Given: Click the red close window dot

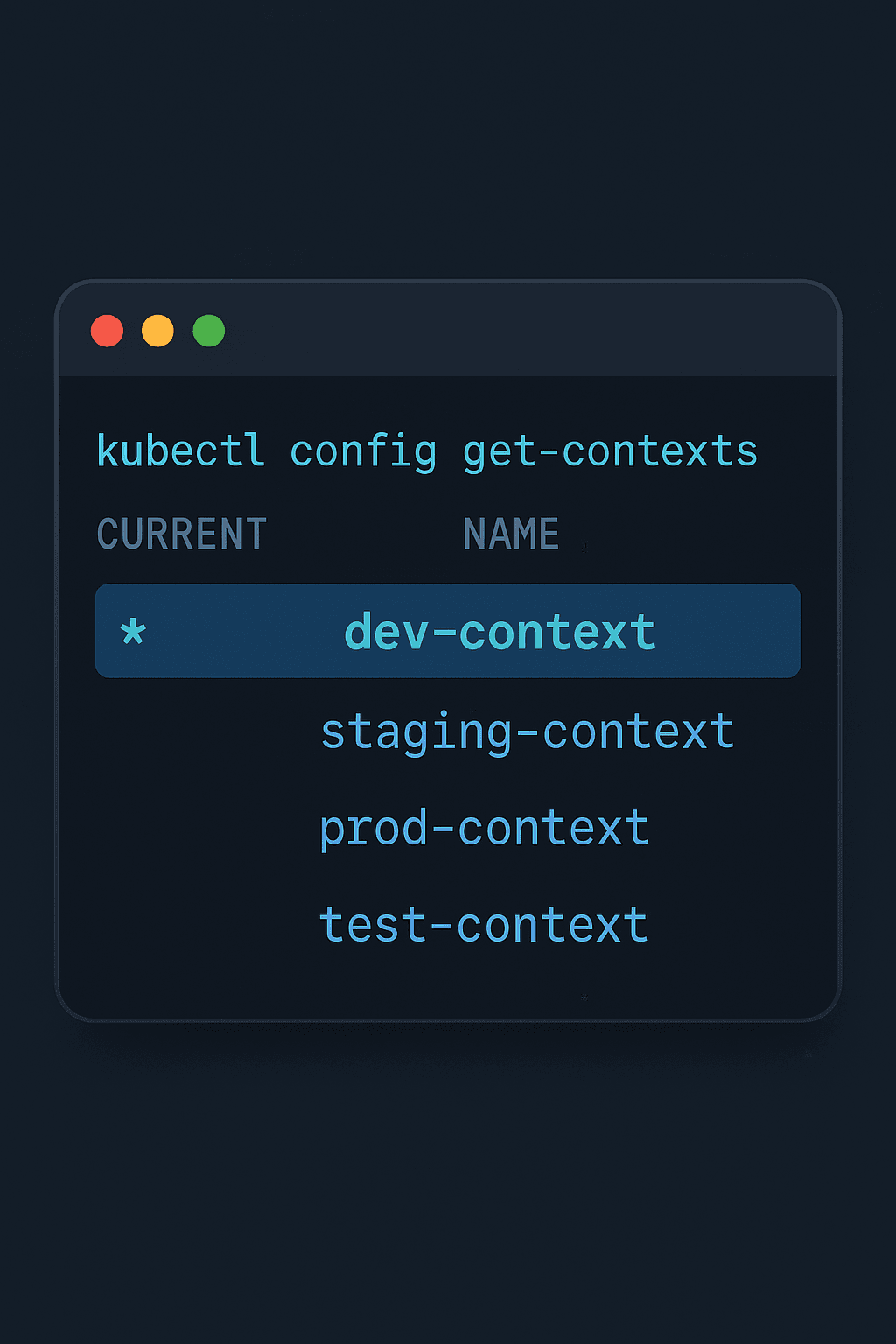Looking at the screenshot, I should click(107, 331).
